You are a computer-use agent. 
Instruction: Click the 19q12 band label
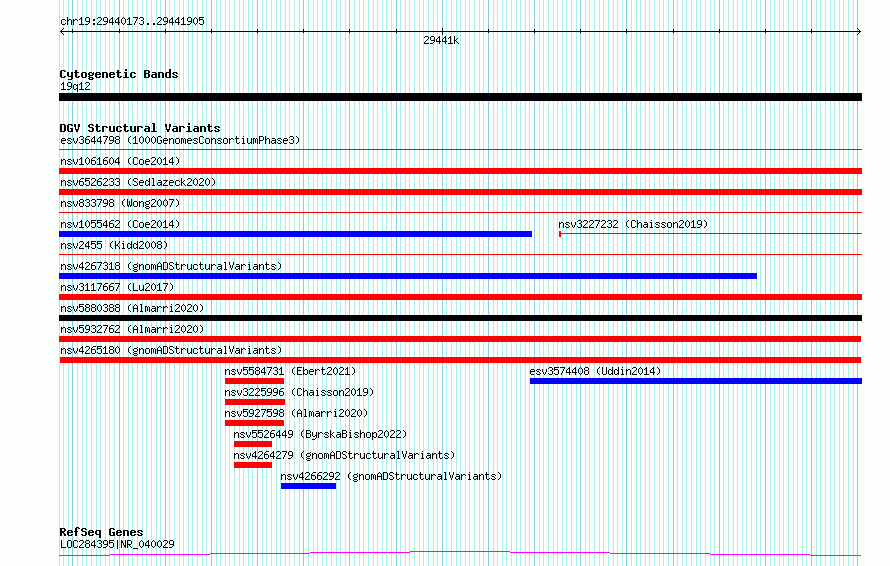click(x=75, y=86)
